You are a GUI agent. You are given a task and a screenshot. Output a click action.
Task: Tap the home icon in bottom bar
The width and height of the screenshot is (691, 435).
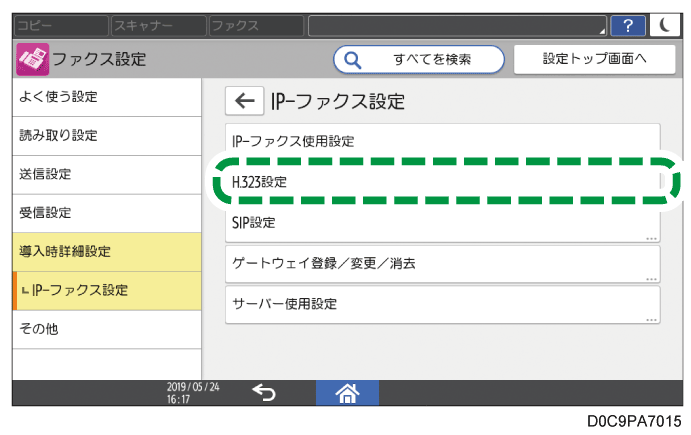click(347, 393)
